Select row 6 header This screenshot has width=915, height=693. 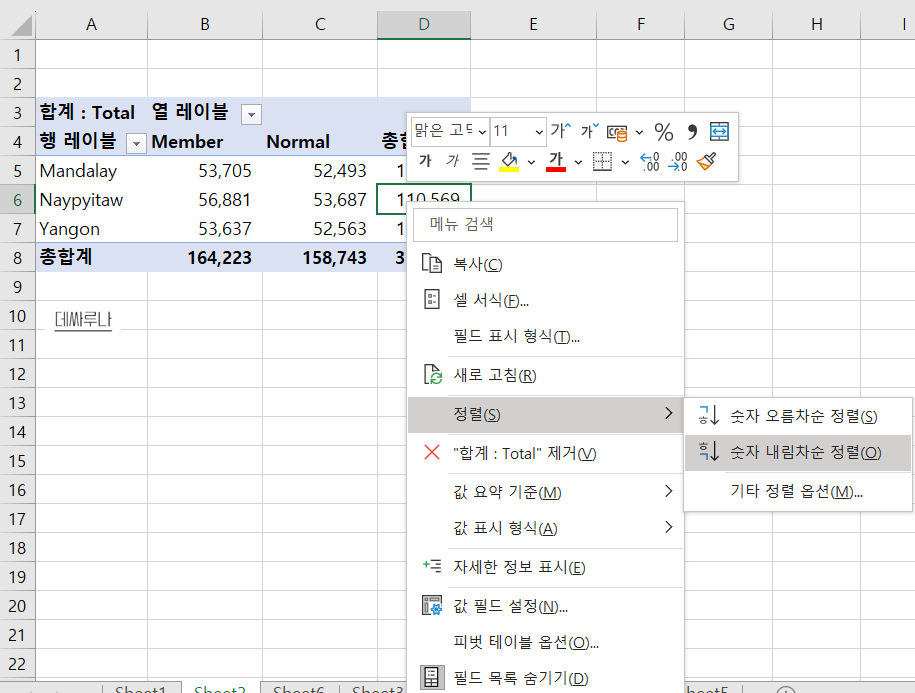(x=18, y=200)
